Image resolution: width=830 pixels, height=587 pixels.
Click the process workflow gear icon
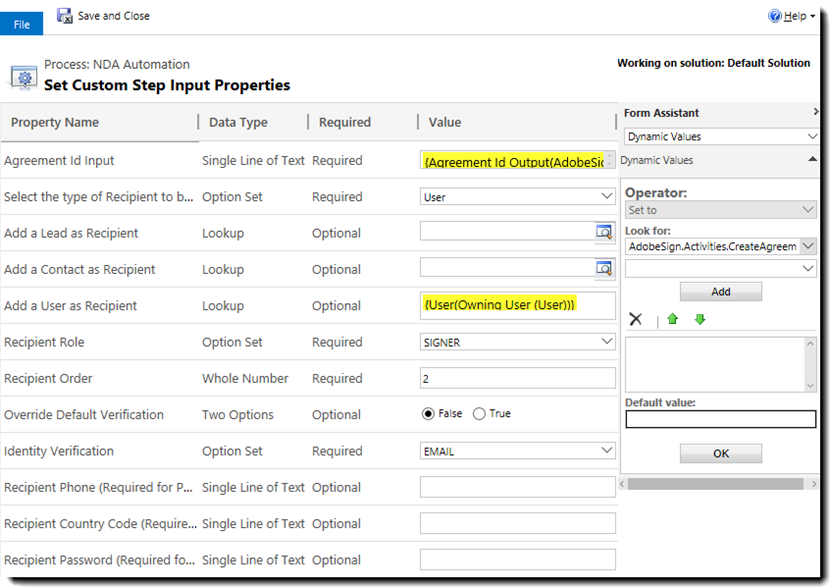click(x=24, y=76)
